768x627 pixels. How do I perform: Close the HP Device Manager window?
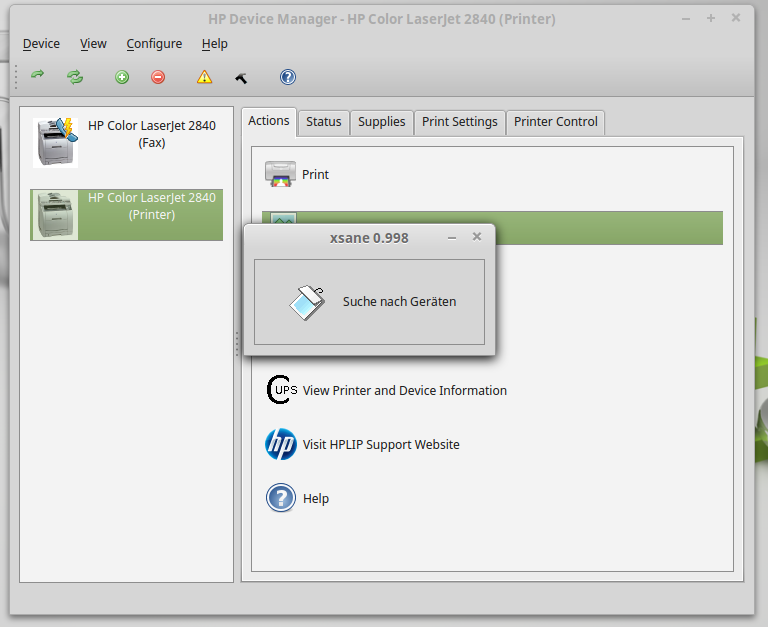pyautogui.click(x=736, y=18)
